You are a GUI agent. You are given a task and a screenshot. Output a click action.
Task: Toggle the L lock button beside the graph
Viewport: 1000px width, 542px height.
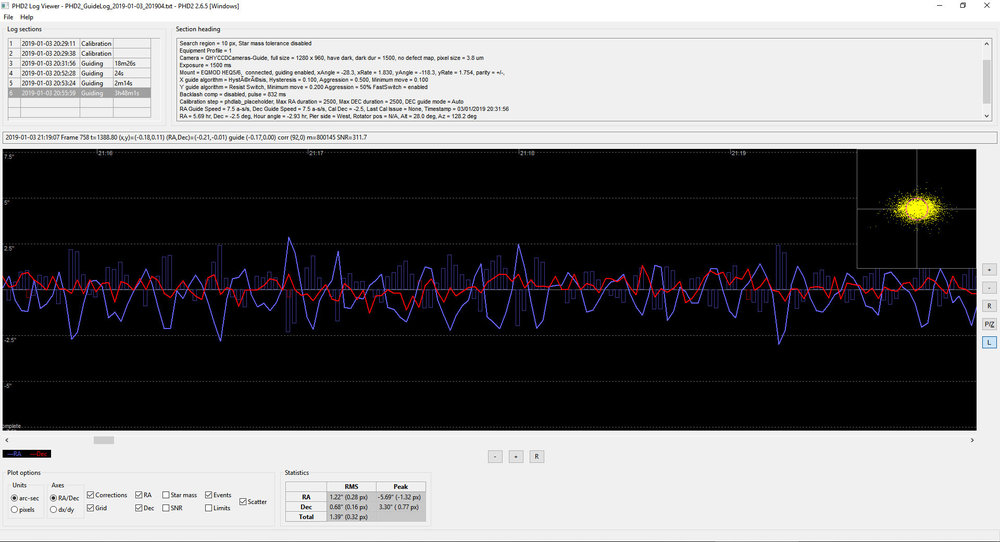pyautogui.click(x=989, y=342)
